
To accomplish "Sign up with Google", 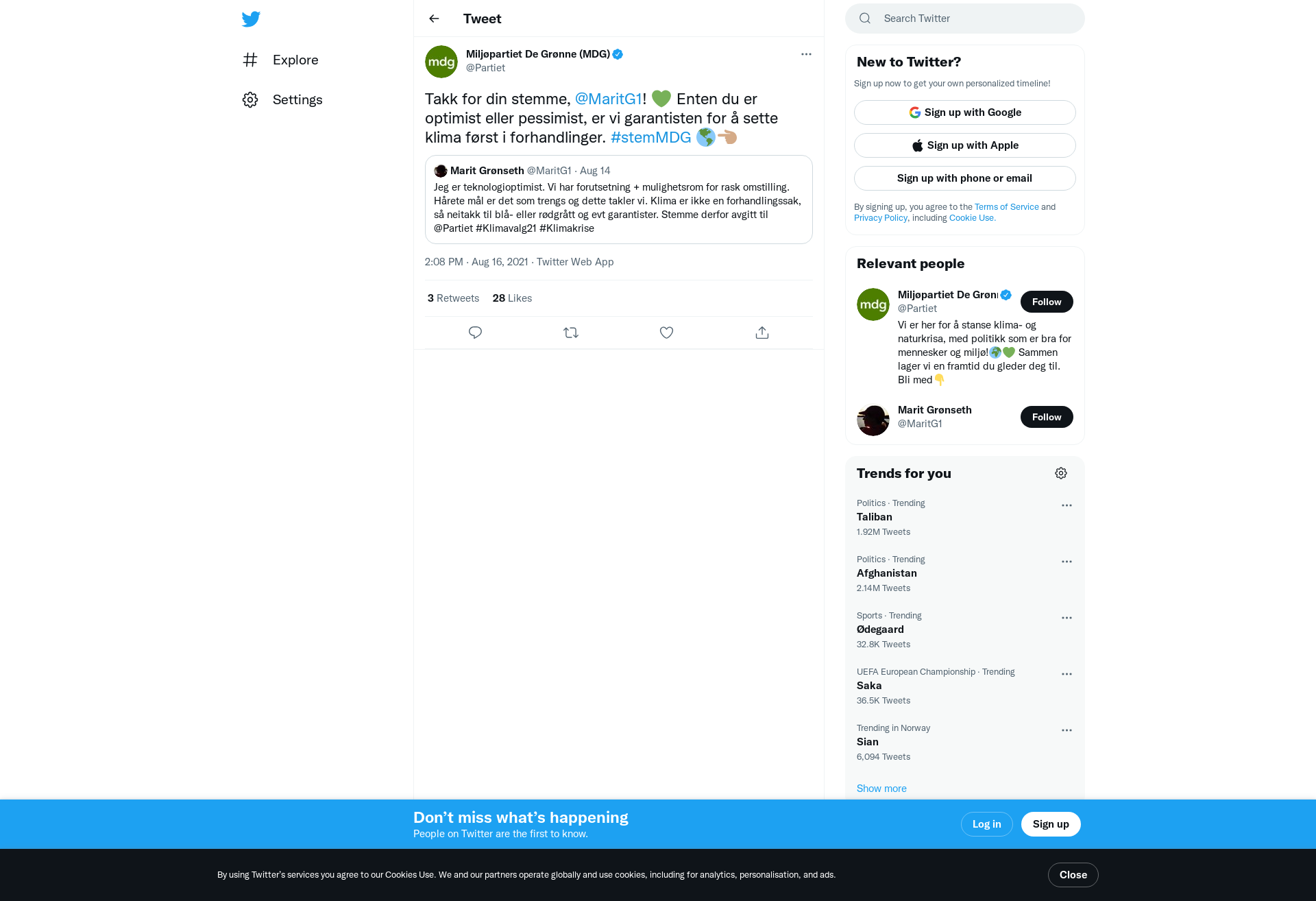I will [964, 112].
